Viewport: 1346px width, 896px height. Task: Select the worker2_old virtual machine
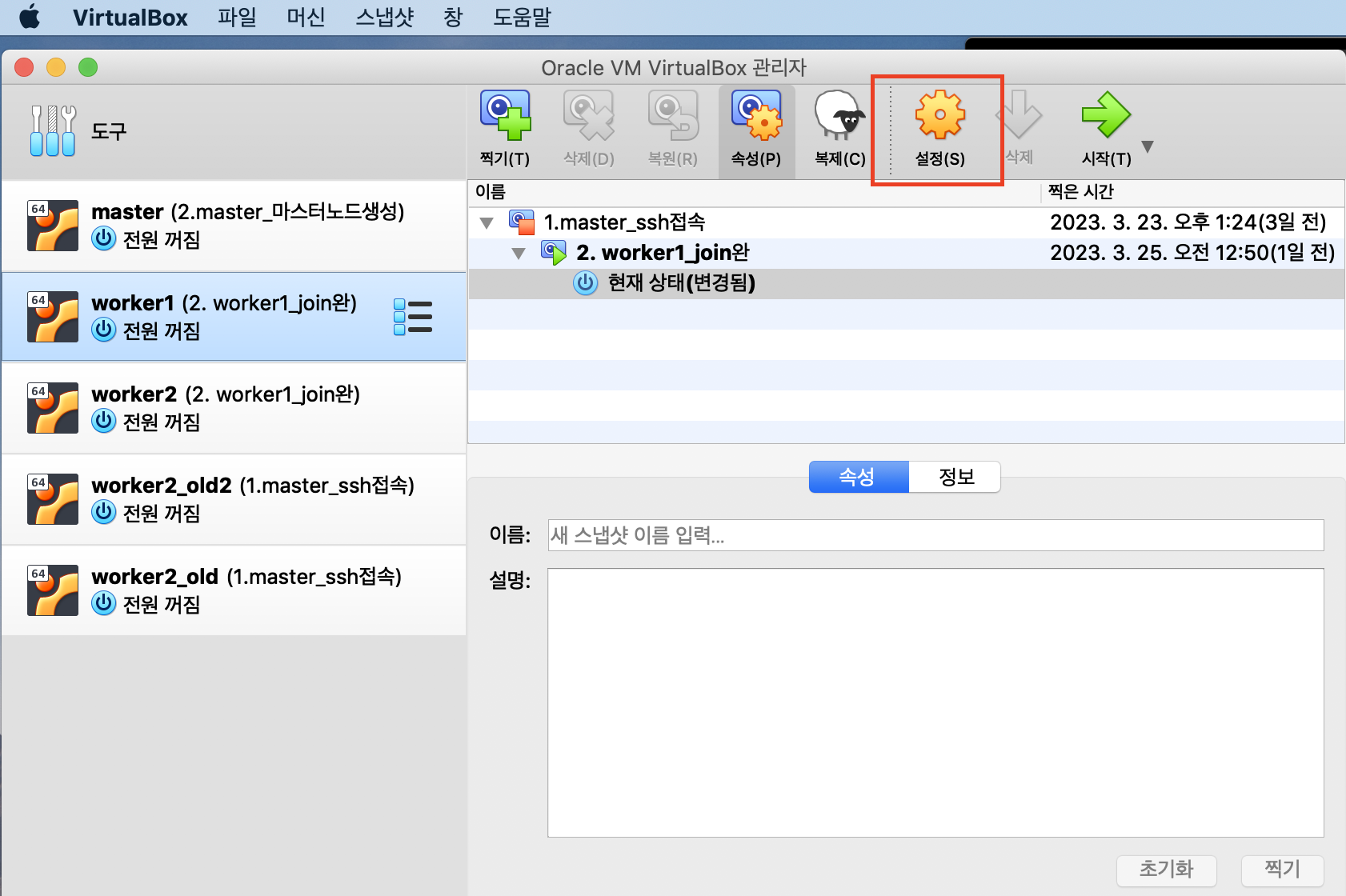click(x=234, y=590)
